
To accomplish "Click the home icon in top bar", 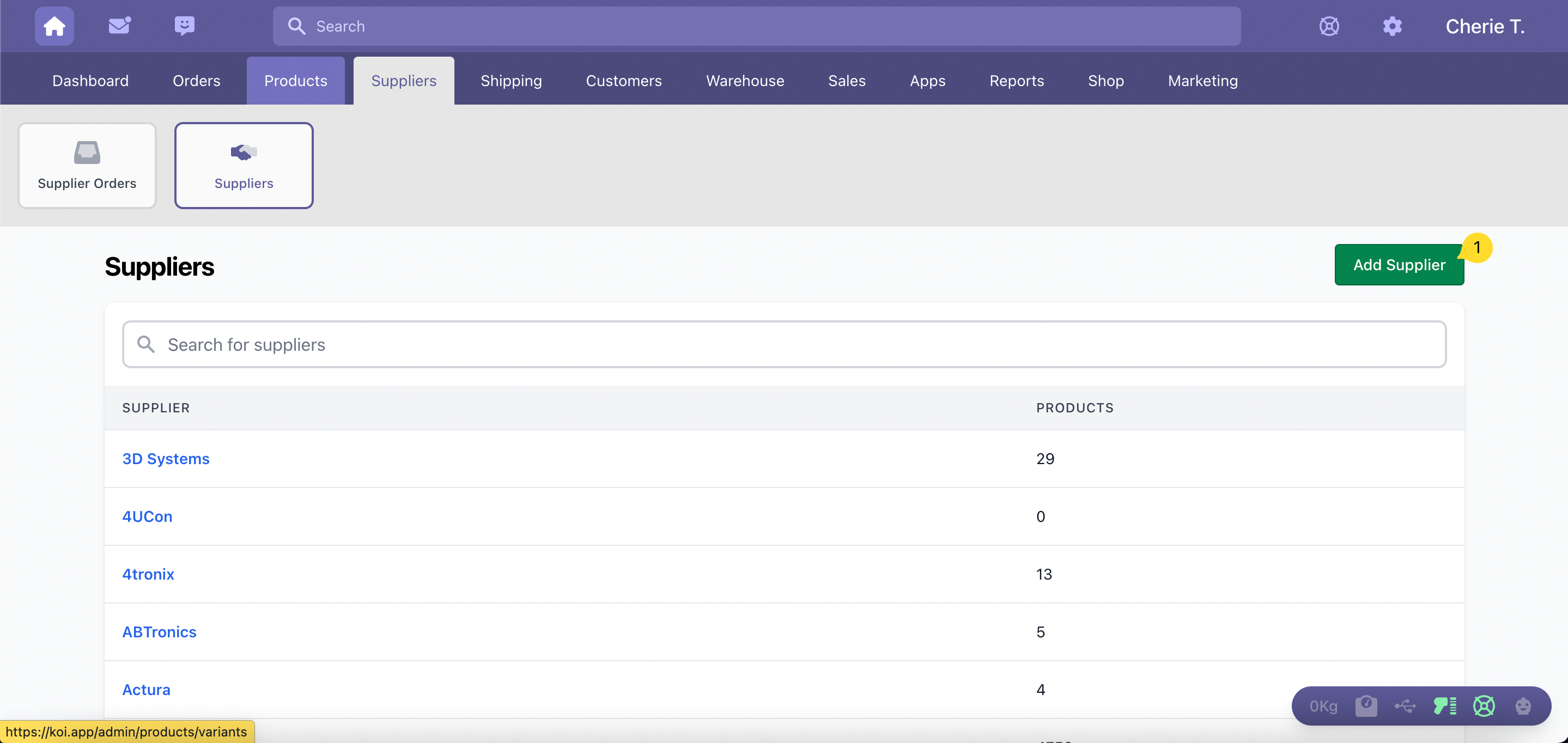I will pos(54,26).
